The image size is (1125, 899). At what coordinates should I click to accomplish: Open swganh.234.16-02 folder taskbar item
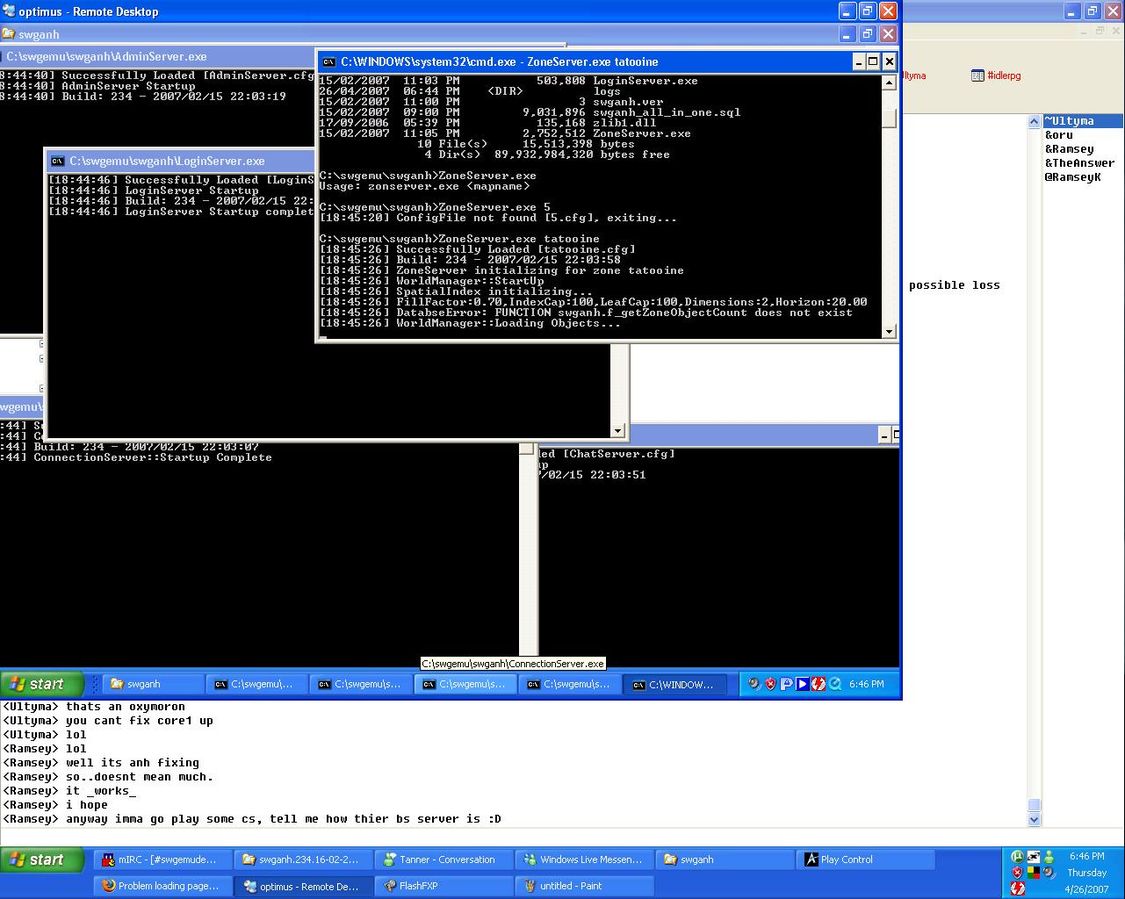[x=302, y=860]
